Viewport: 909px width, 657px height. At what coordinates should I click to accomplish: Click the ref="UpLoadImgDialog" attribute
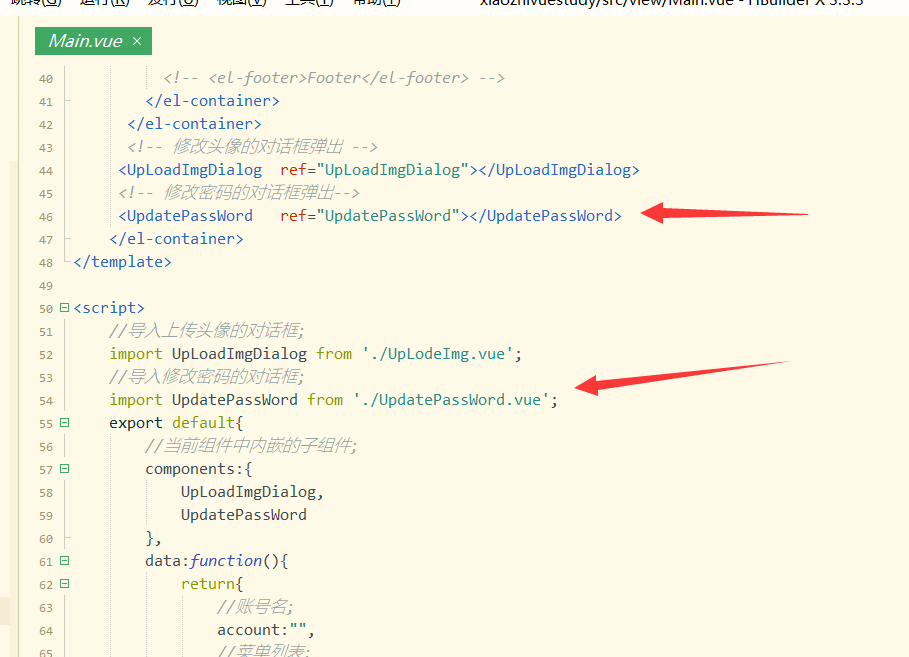pyautogui.click(x=374, y=170)
